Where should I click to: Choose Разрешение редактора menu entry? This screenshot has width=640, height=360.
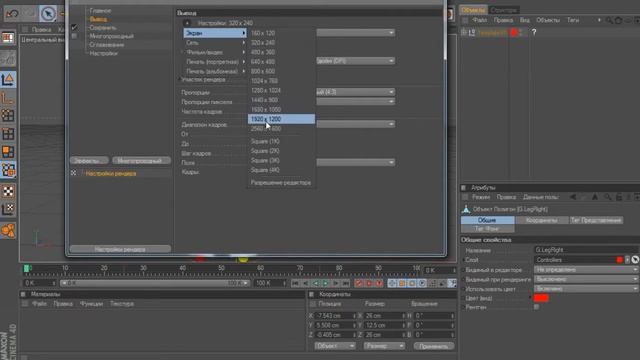282,183
